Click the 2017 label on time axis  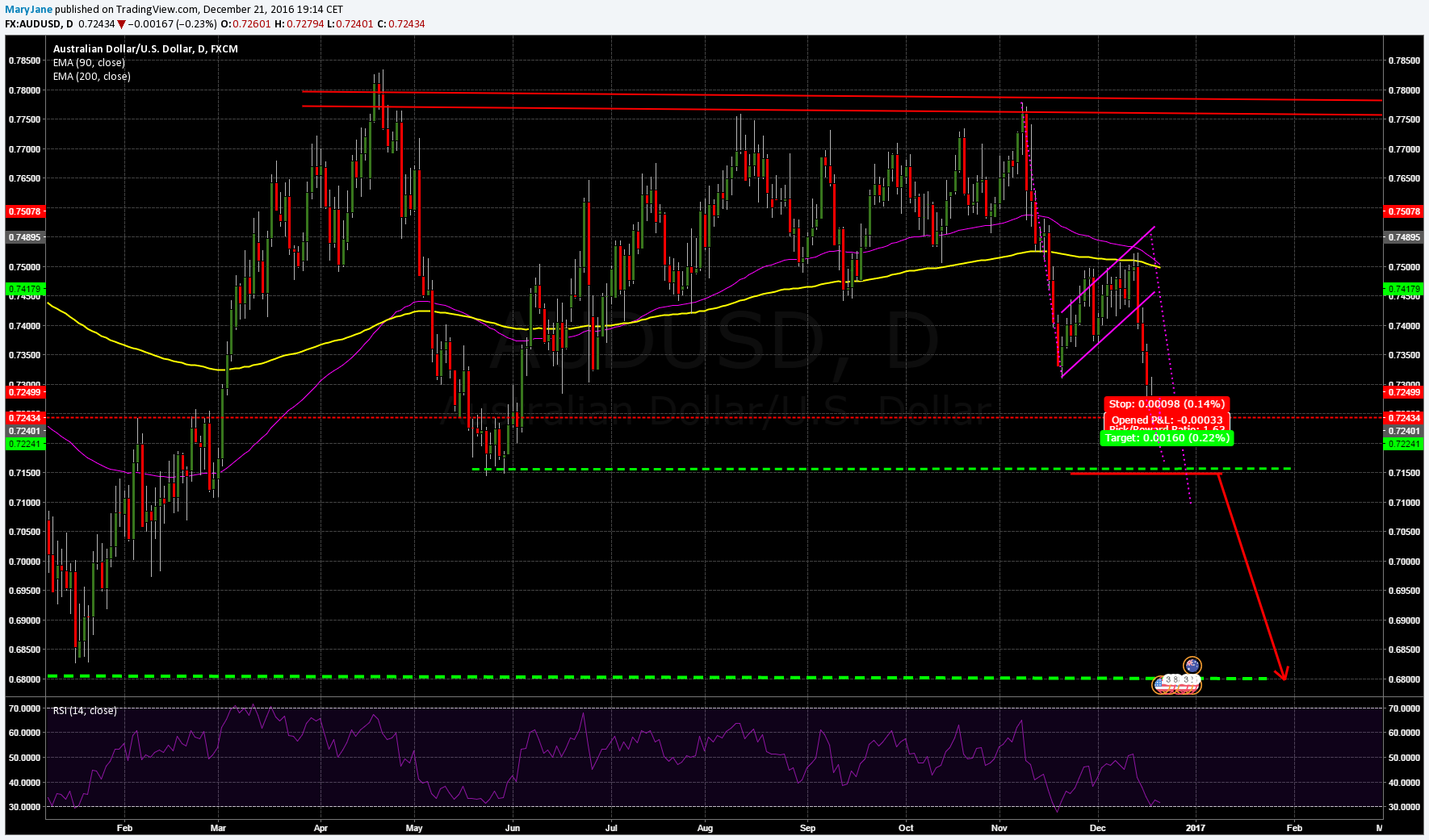[1196, 828]
